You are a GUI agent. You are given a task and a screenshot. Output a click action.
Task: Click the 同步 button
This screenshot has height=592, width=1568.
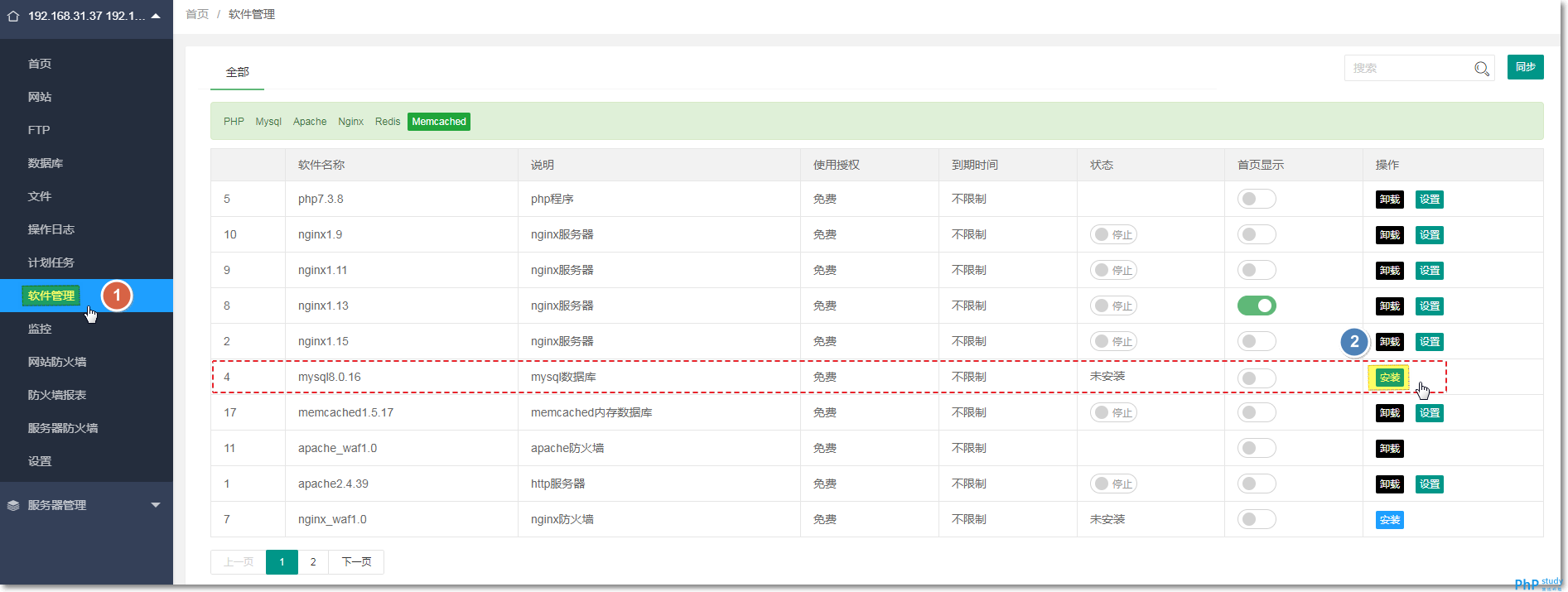point(1525,67)
